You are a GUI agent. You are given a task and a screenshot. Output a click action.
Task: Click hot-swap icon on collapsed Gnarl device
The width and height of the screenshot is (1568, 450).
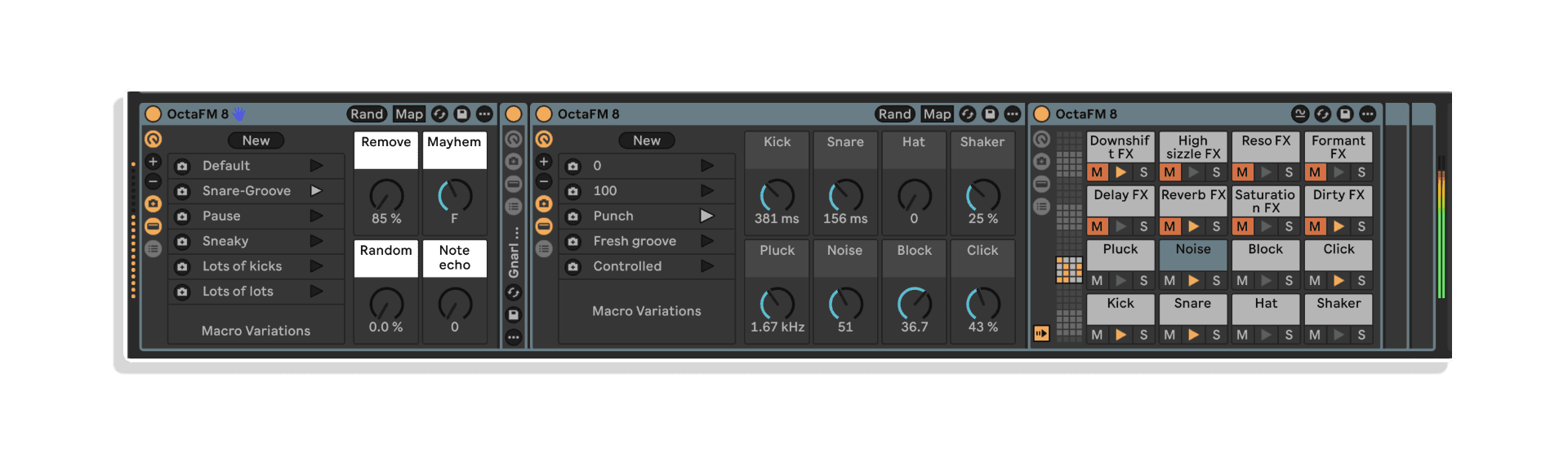(x=514, y=292)
